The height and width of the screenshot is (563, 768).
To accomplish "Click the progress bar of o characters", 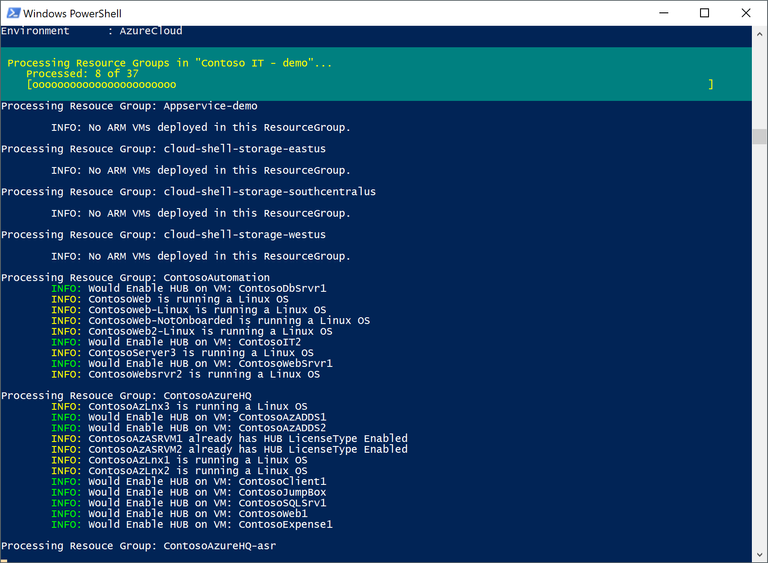I will [x=370, y=85].
